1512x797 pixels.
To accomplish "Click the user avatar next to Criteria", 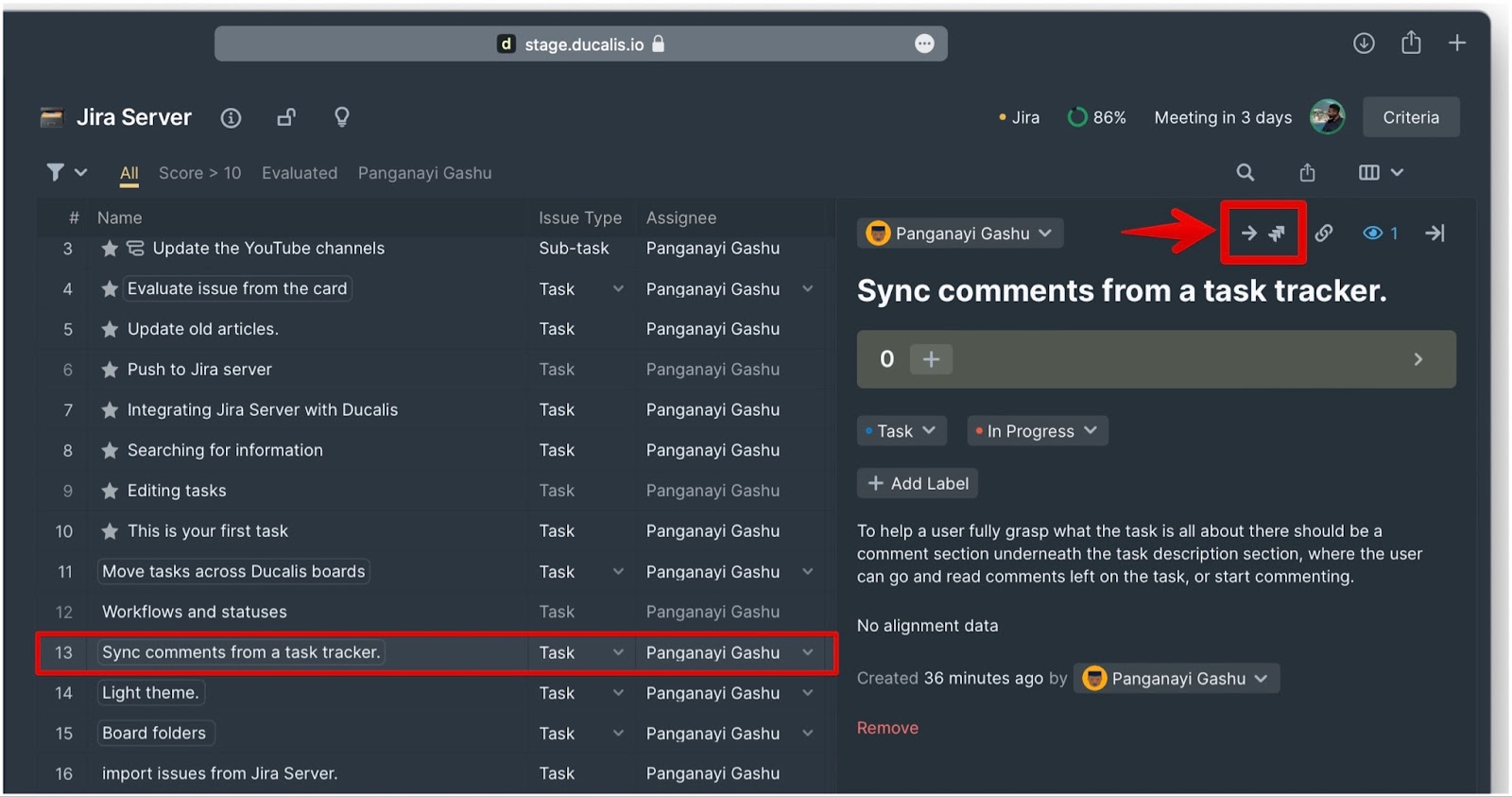I will click(1328, 117).
